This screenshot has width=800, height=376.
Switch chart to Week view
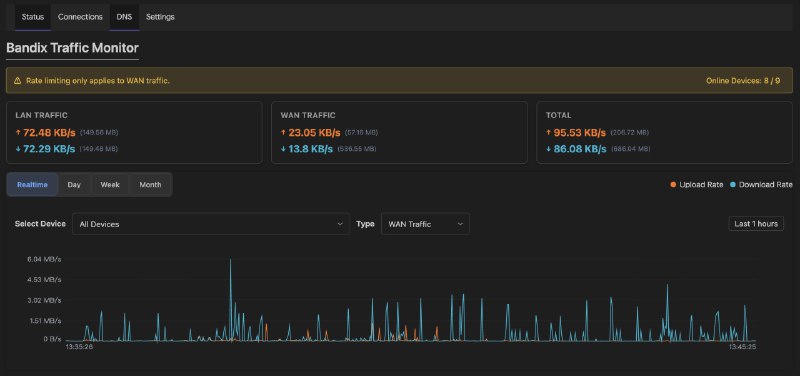click(110, 185)
